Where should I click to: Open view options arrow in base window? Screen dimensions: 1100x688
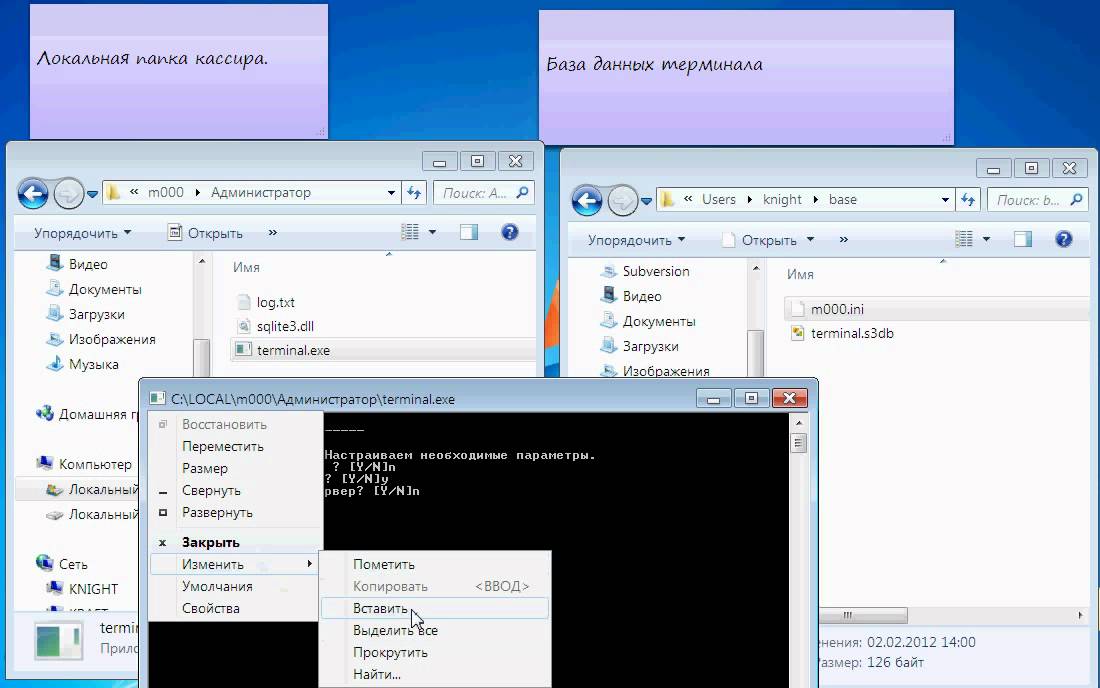[986, 239]
